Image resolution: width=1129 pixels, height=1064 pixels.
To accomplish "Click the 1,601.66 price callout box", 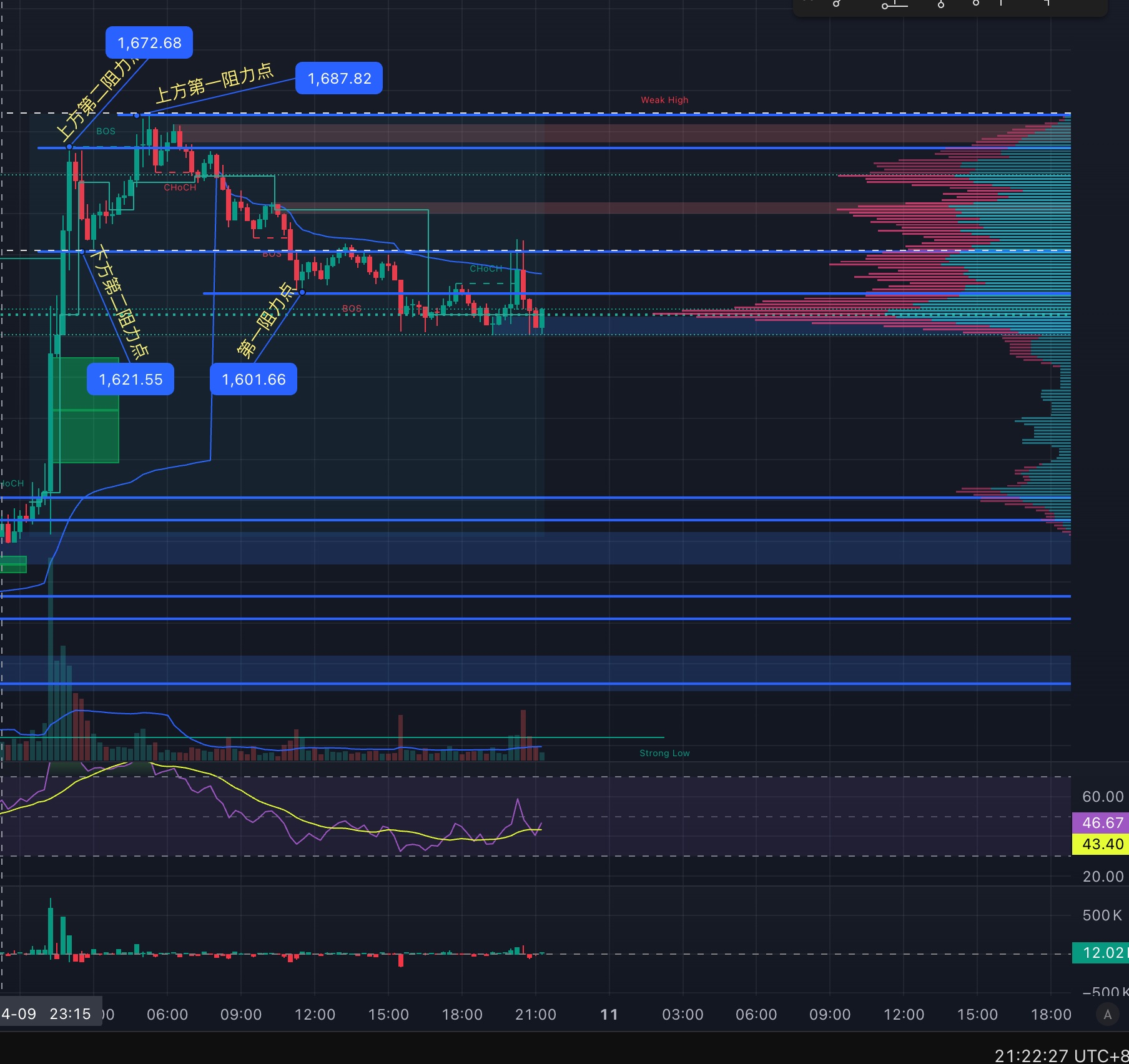I will (254, 380).
